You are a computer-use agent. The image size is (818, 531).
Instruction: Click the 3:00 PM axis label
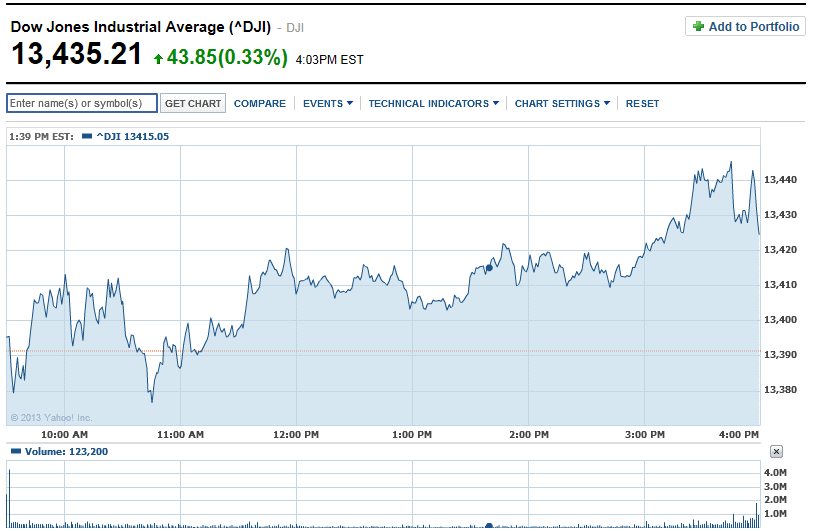point(645,434)
